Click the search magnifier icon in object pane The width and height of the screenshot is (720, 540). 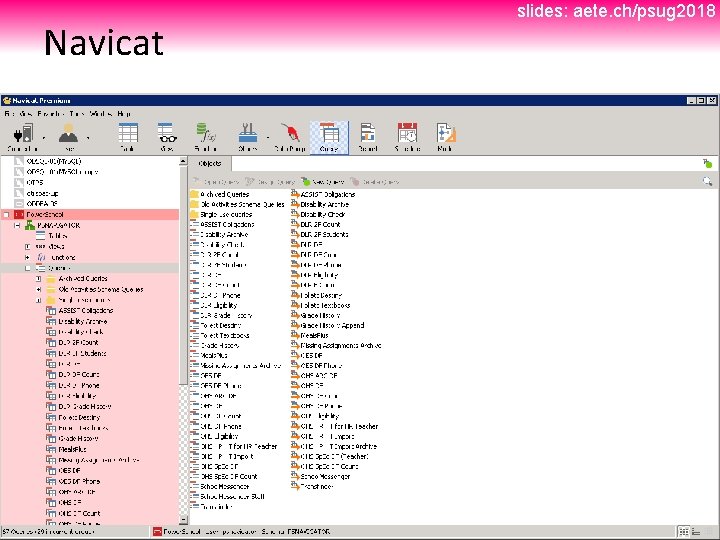pos(707,182)
